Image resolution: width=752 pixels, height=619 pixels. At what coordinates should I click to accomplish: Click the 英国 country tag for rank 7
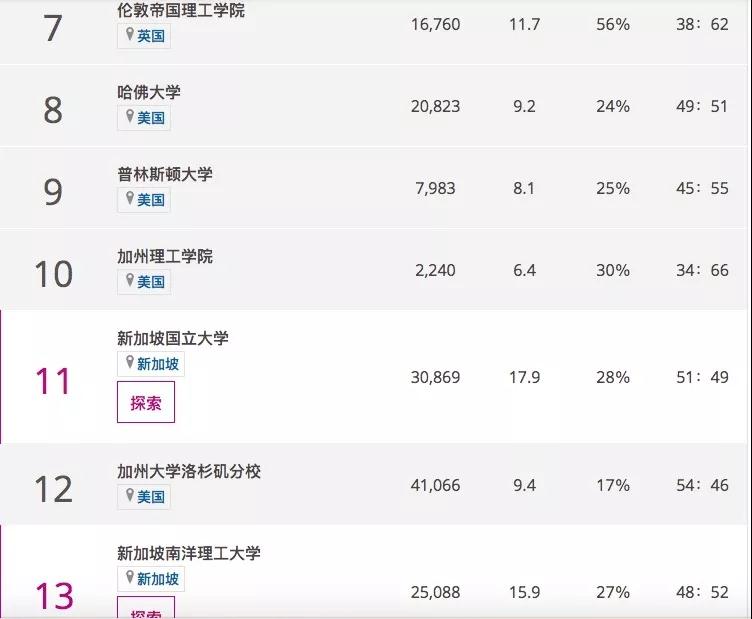click(x=151, y=36)
